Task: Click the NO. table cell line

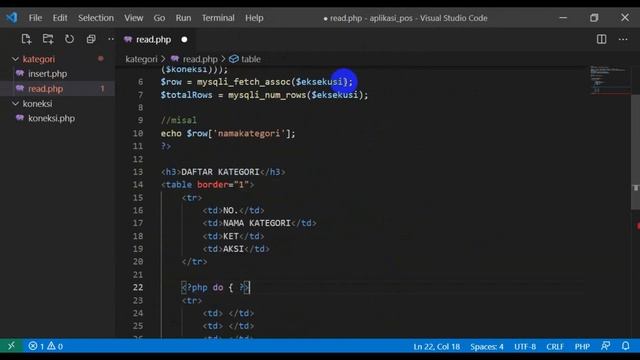Action: (233, 211)
